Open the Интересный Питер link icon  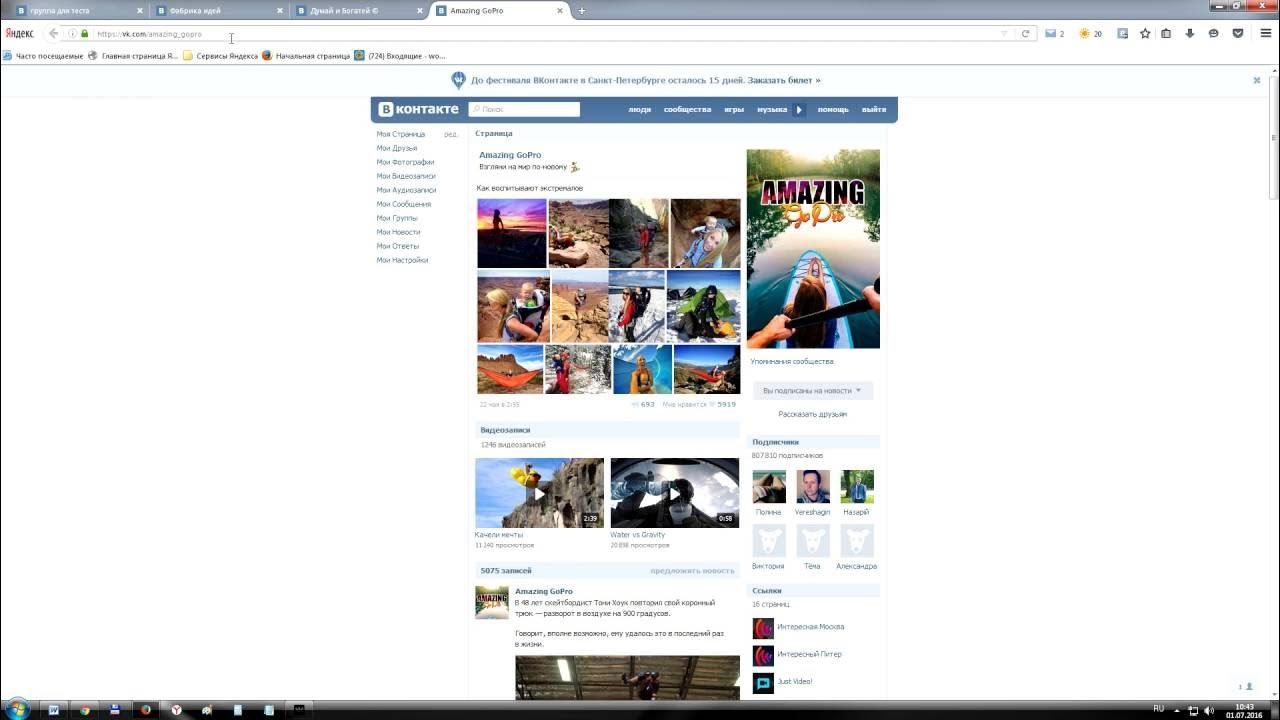[x=763, y=656]
